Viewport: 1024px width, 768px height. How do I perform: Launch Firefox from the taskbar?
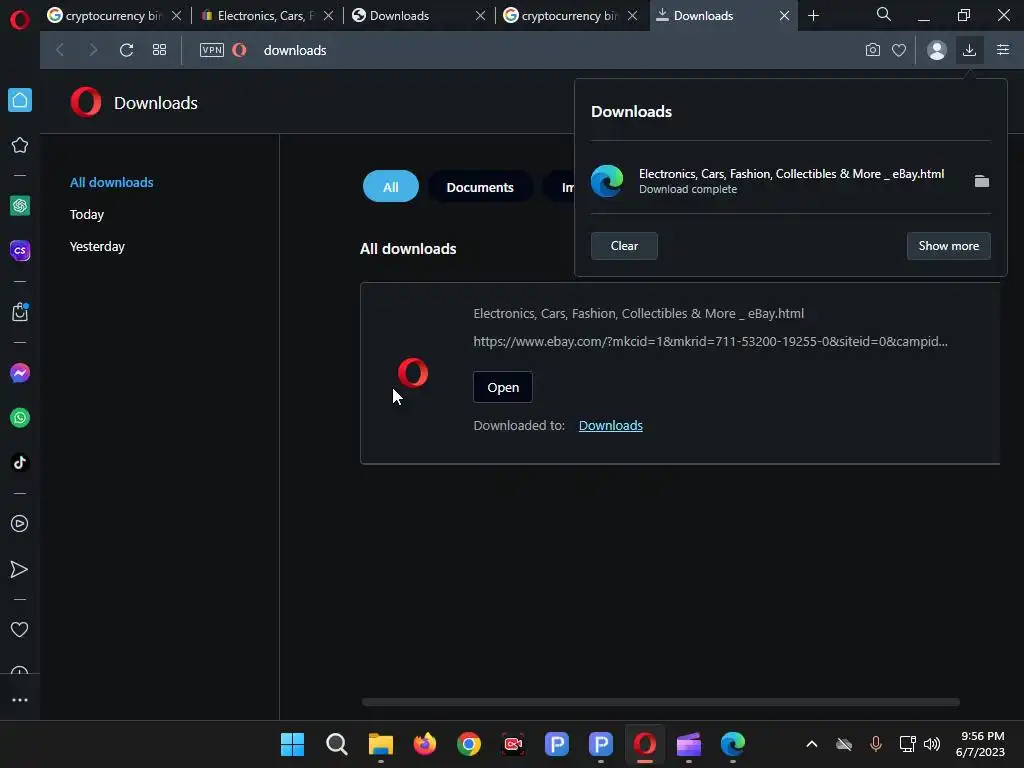(424, 744)
